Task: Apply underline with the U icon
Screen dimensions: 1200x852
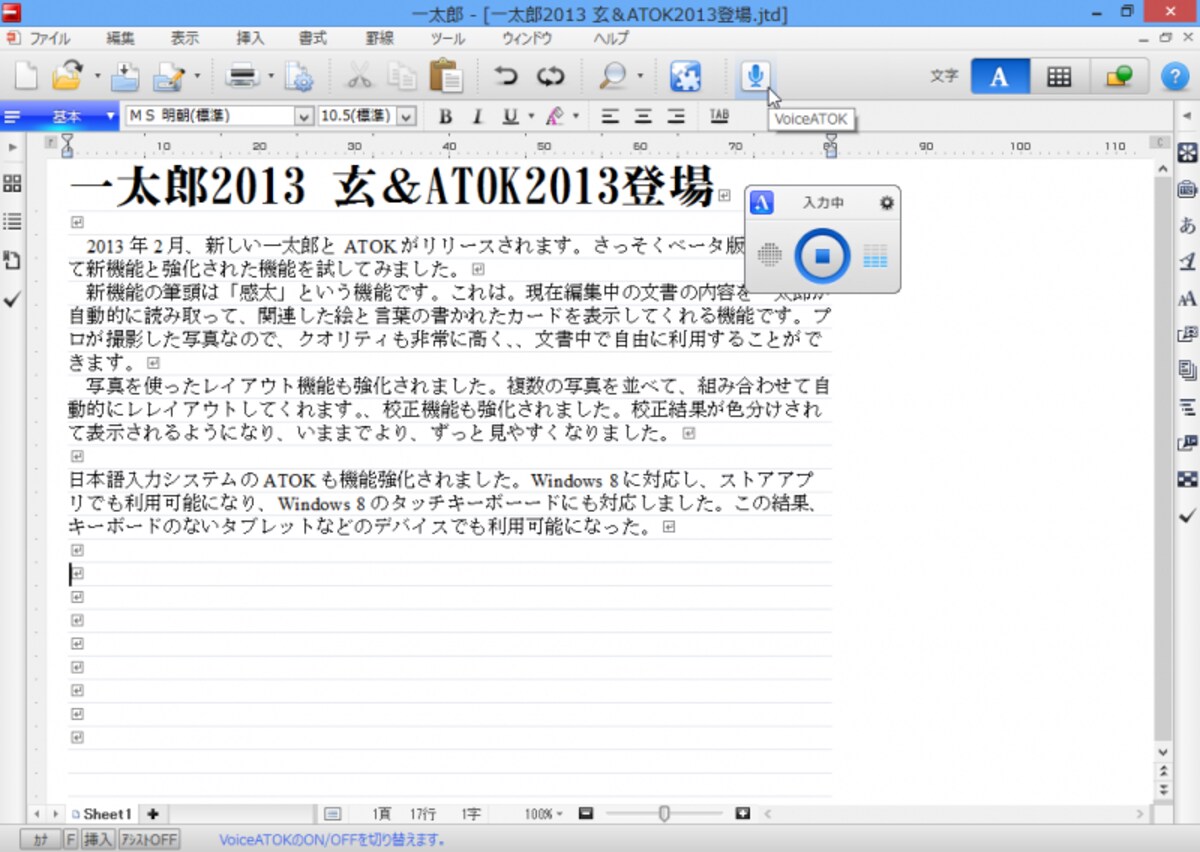Action: click(x=510, y=116)
